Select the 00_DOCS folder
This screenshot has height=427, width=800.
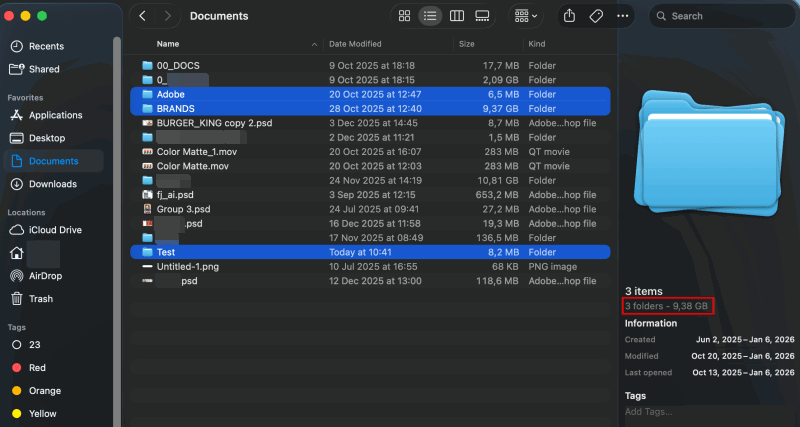click(x=370, y=65)
